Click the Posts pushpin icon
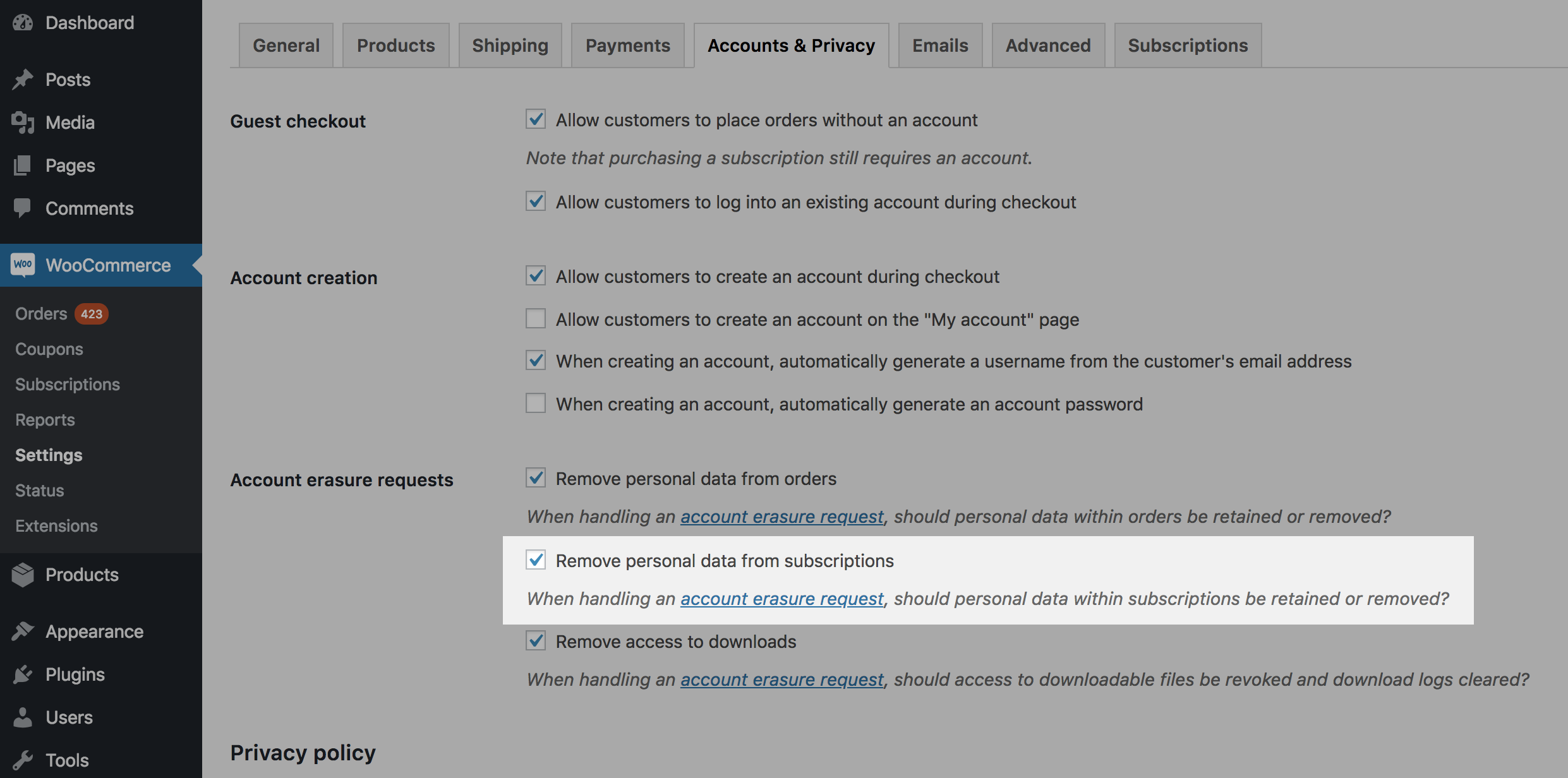 (23, 80)
